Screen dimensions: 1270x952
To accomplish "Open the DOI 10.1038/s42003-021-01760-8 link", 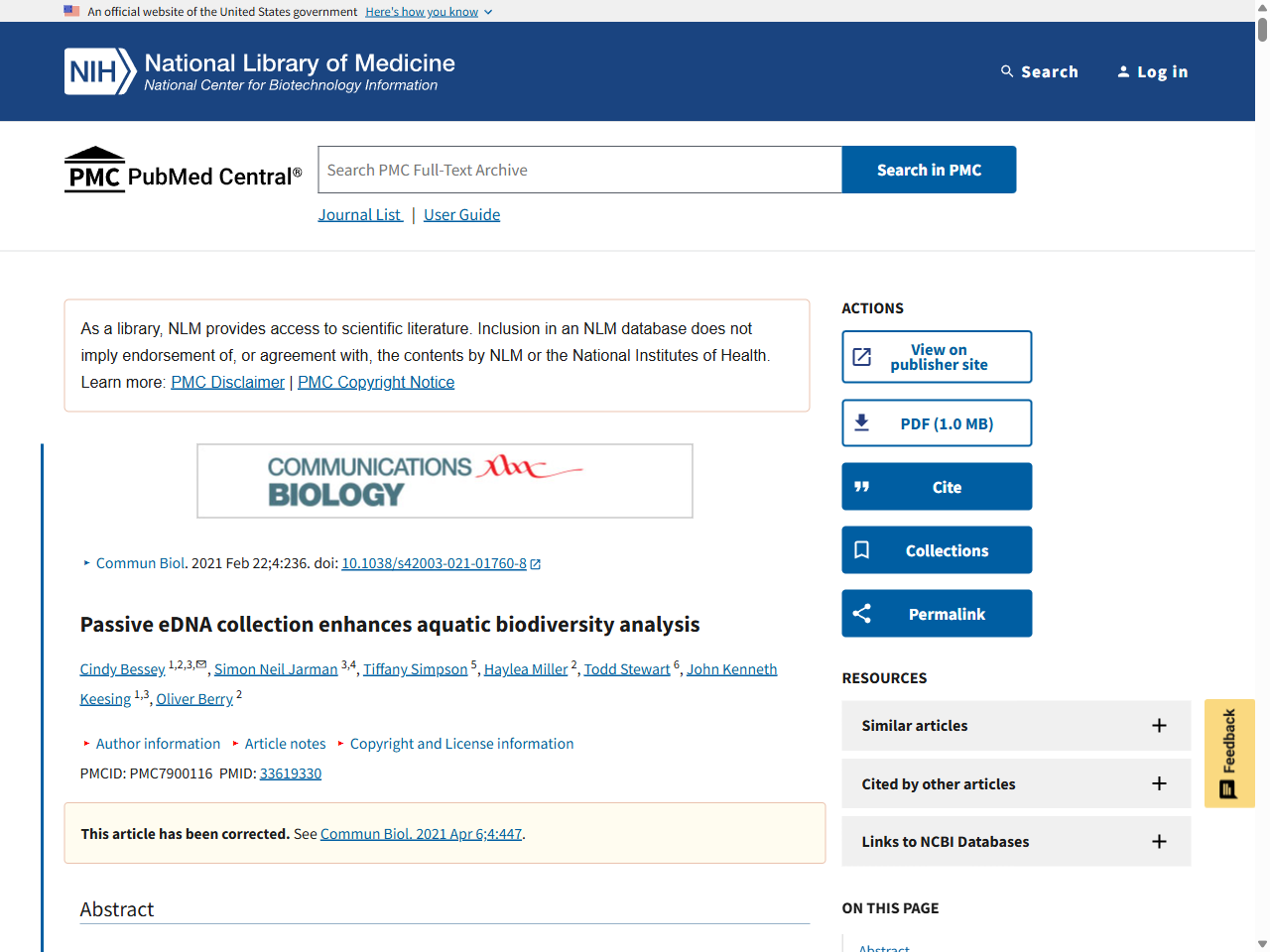I will tap(434, 563).
